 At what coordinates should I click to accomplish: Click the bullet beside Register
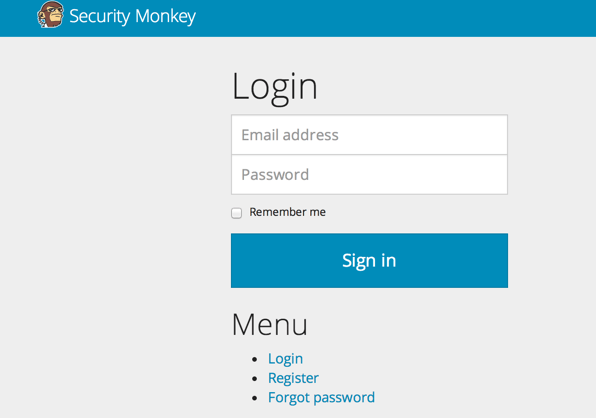[x=255, y=378]
